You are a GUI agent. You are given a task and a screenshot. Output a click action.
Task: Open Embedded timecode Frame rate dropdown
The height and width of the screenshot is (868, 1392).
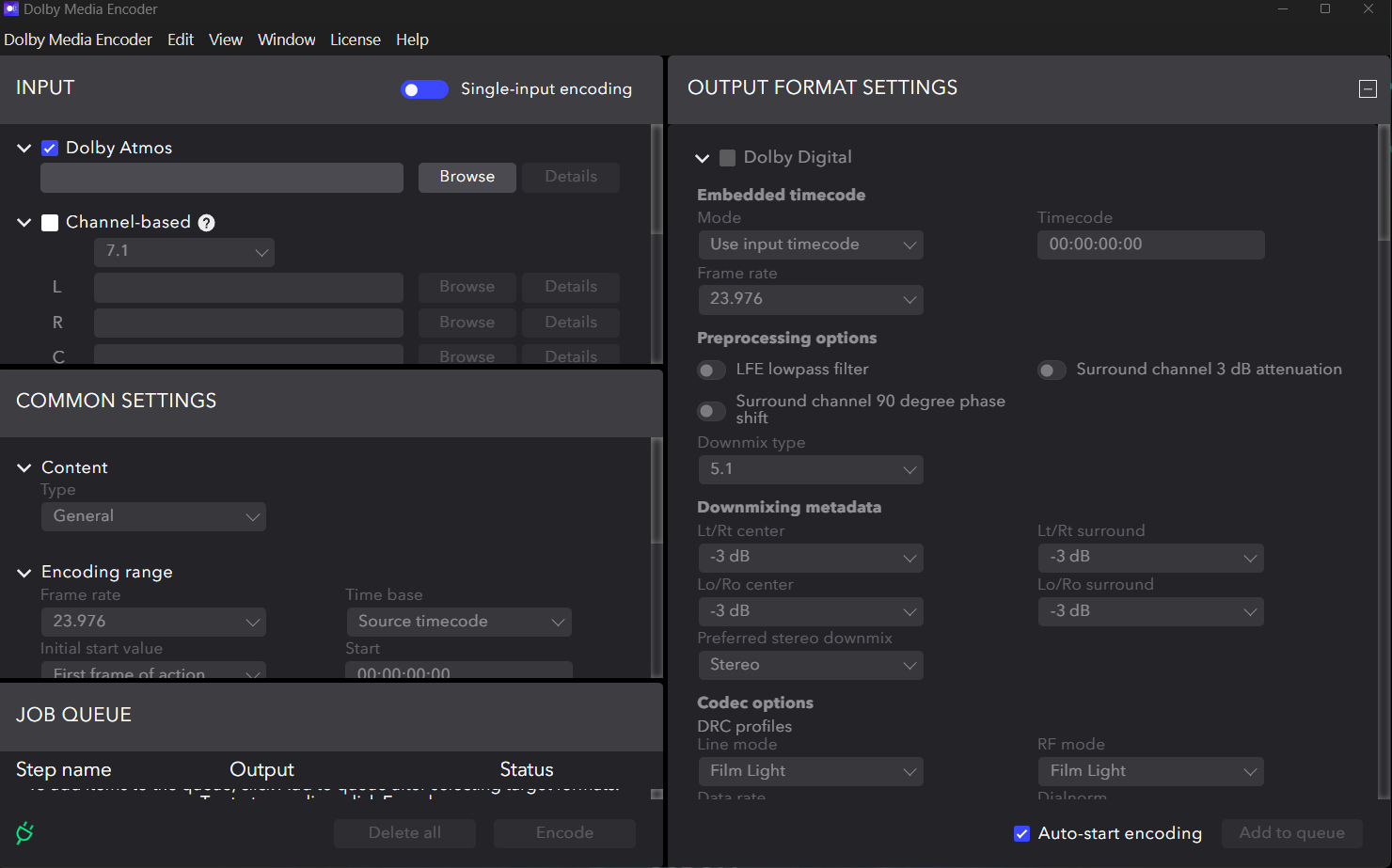[x=810, y=299]
